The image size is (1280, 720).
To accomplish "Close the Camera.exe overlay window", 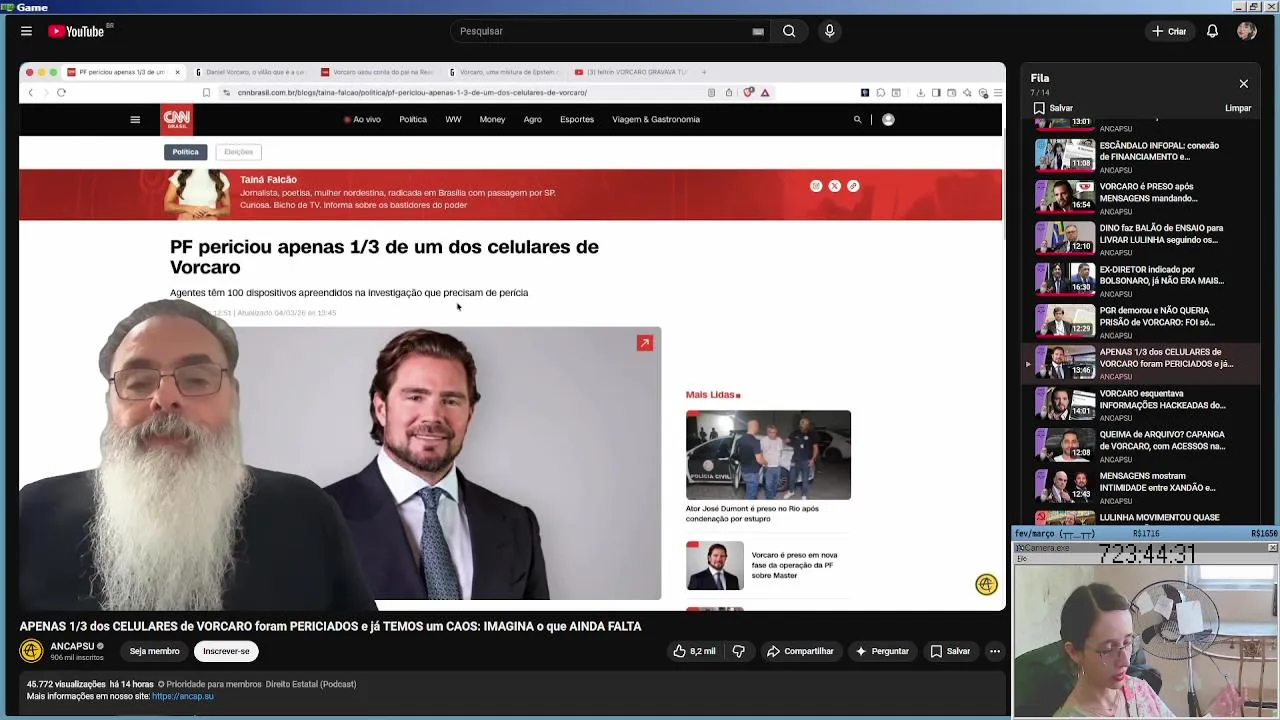I will click(x=1272, y=548).
